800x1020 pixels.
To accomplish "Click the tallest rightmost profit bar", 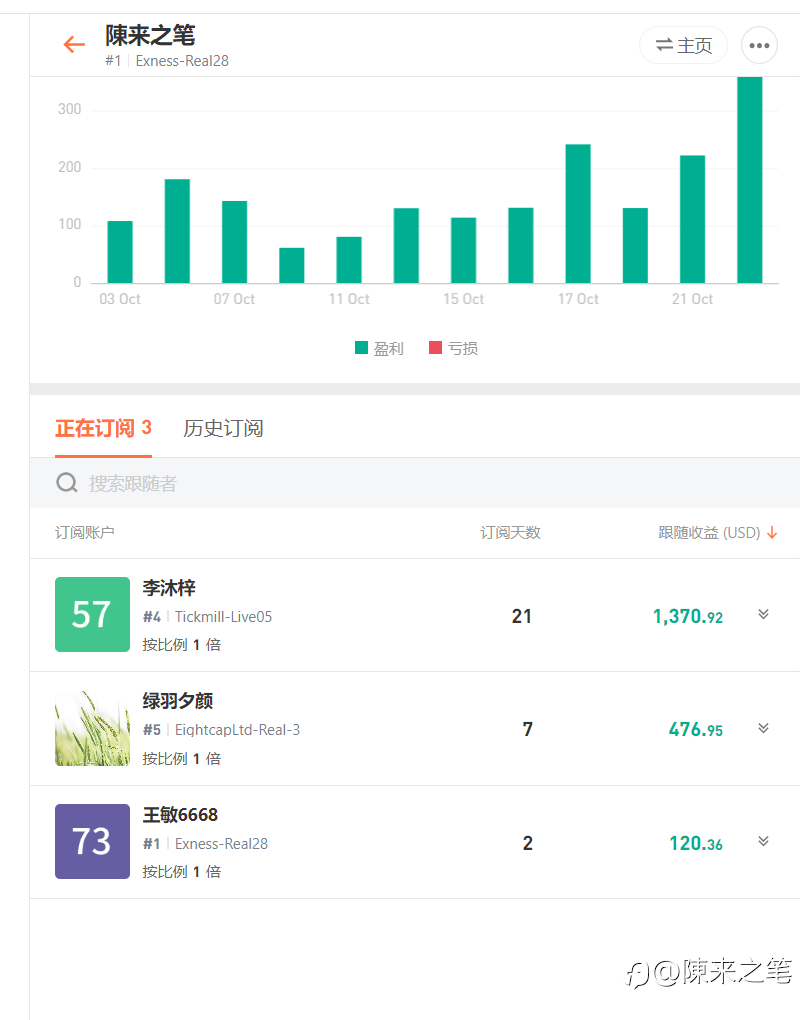I will (x=750, y=180).
